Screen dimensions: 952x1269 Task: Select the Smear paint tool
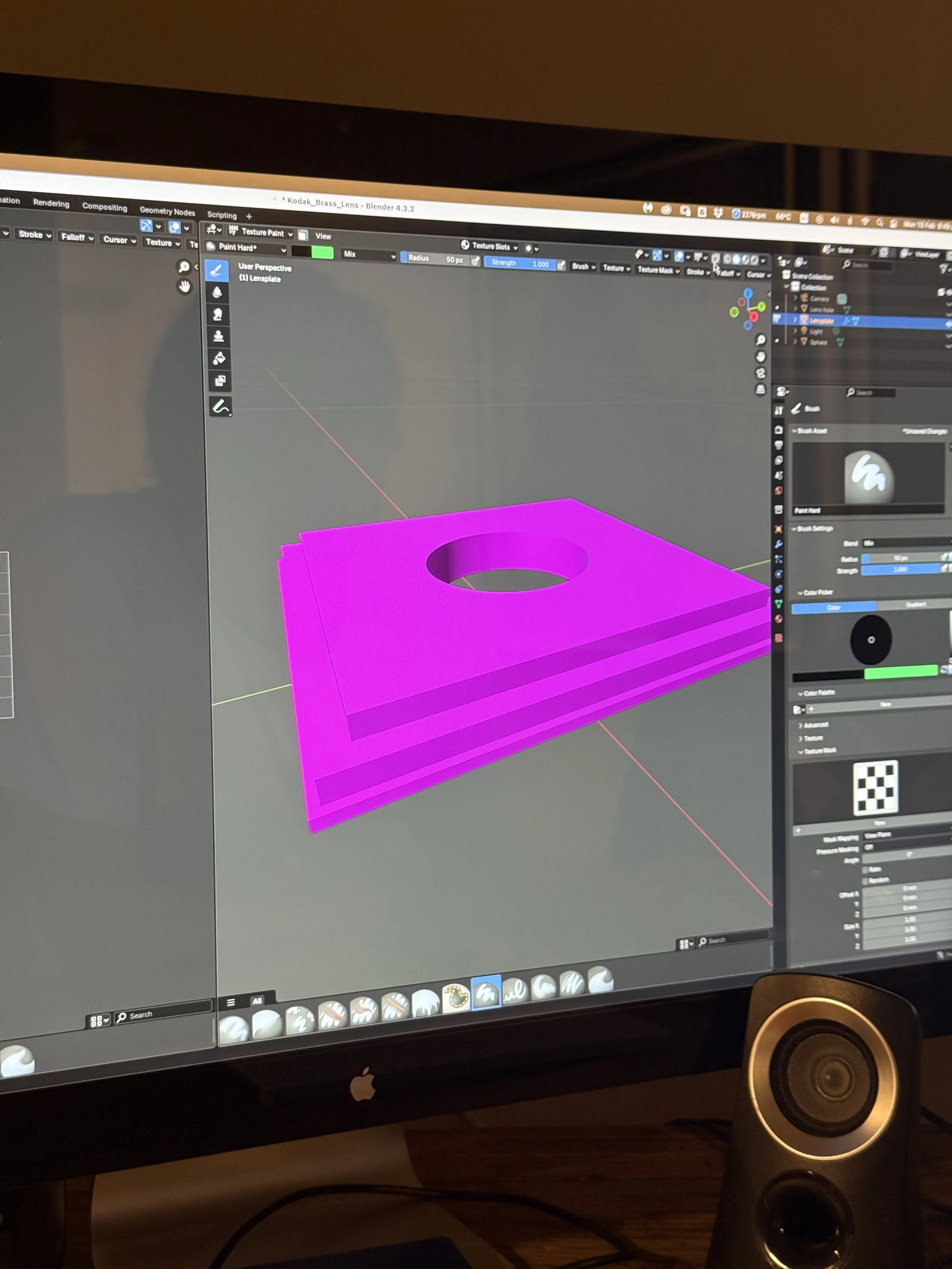click(218, 314)
